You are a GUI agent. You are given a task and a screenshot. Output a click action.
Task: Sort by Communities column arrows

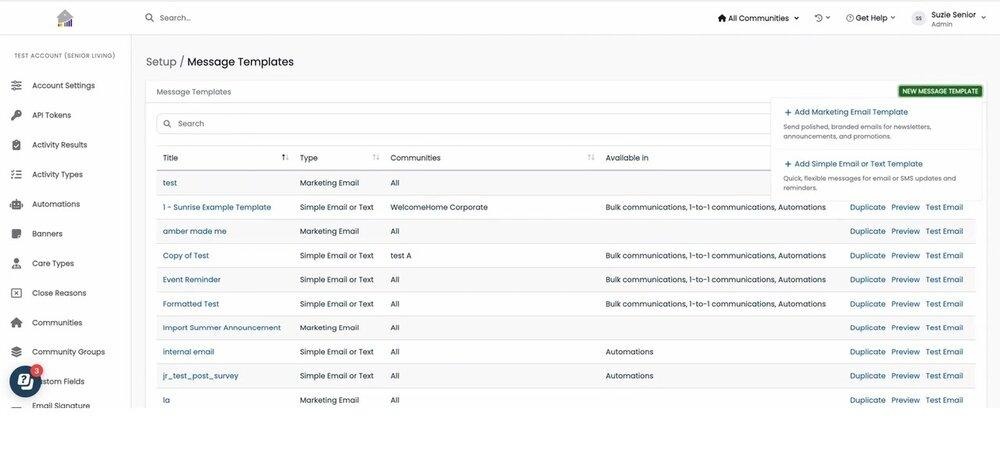tap(591, 158)
